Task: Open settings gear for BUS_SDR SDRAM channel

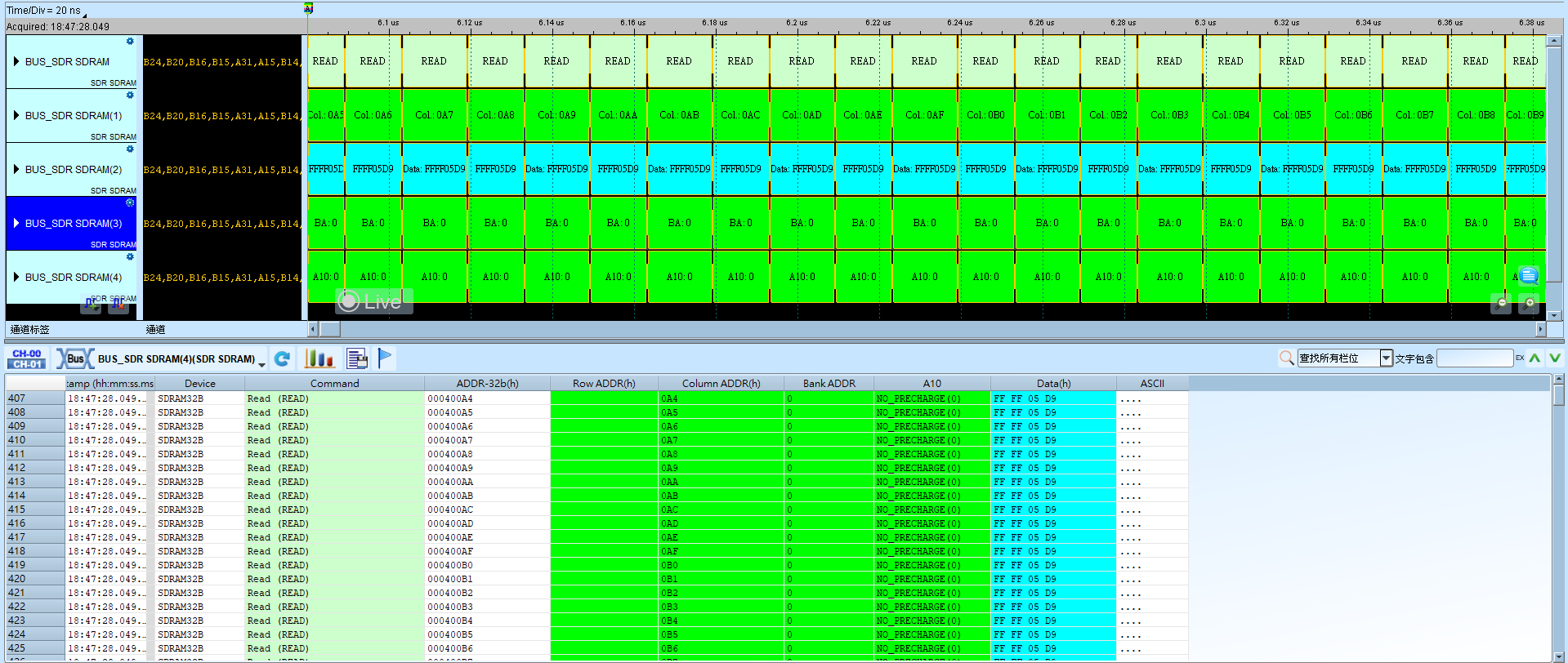Action: (130, 41)
